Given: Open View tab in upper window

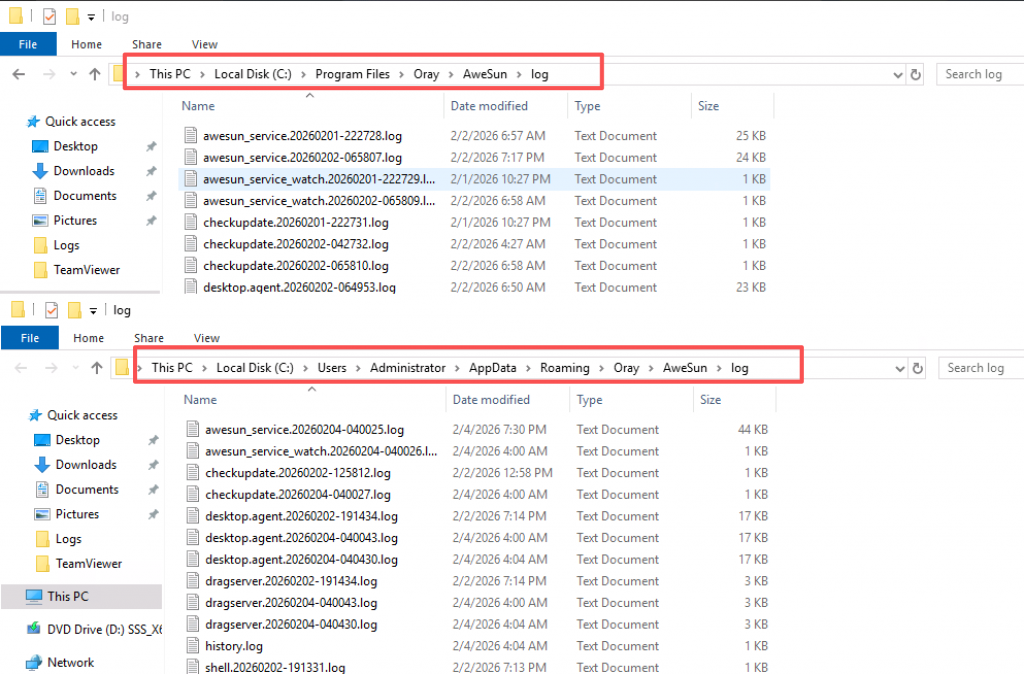Looking at the screenshot, I should click(x=205, y=44).
